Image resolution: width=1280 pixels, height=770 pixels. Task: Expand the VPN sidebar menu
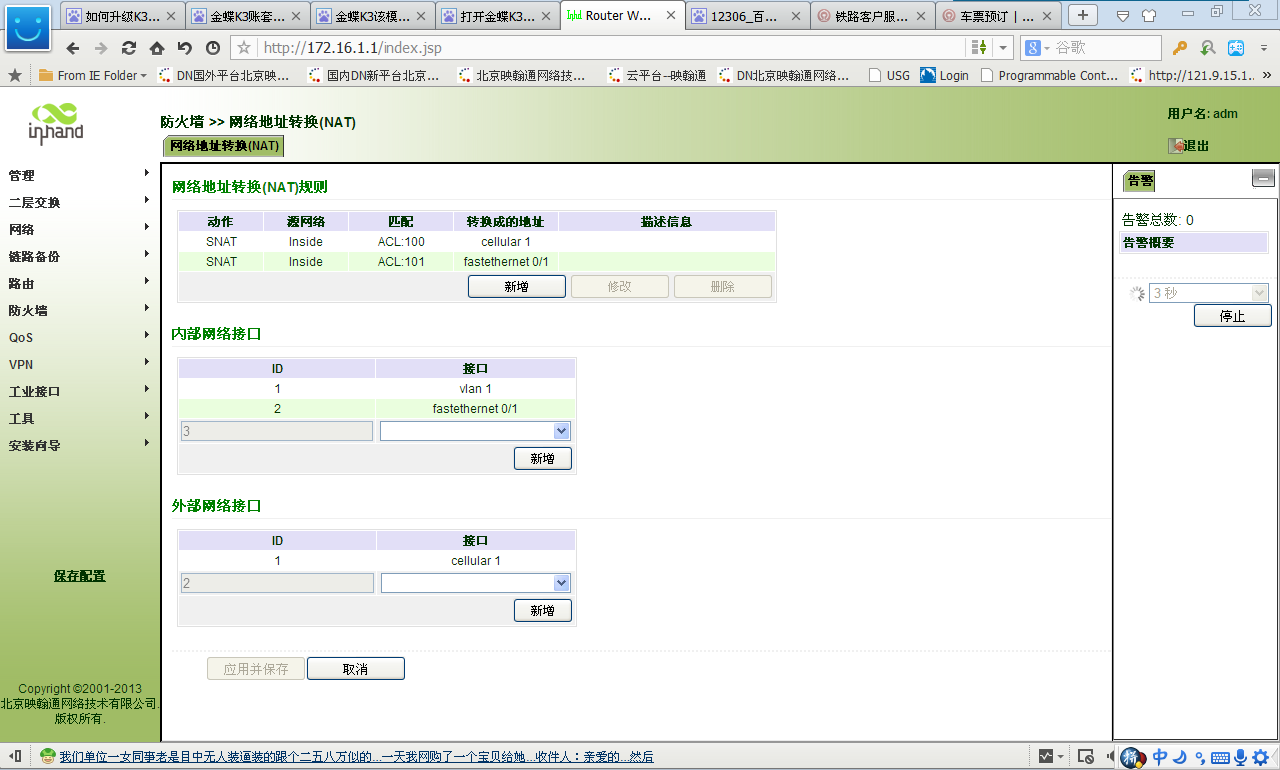(80, 364)
